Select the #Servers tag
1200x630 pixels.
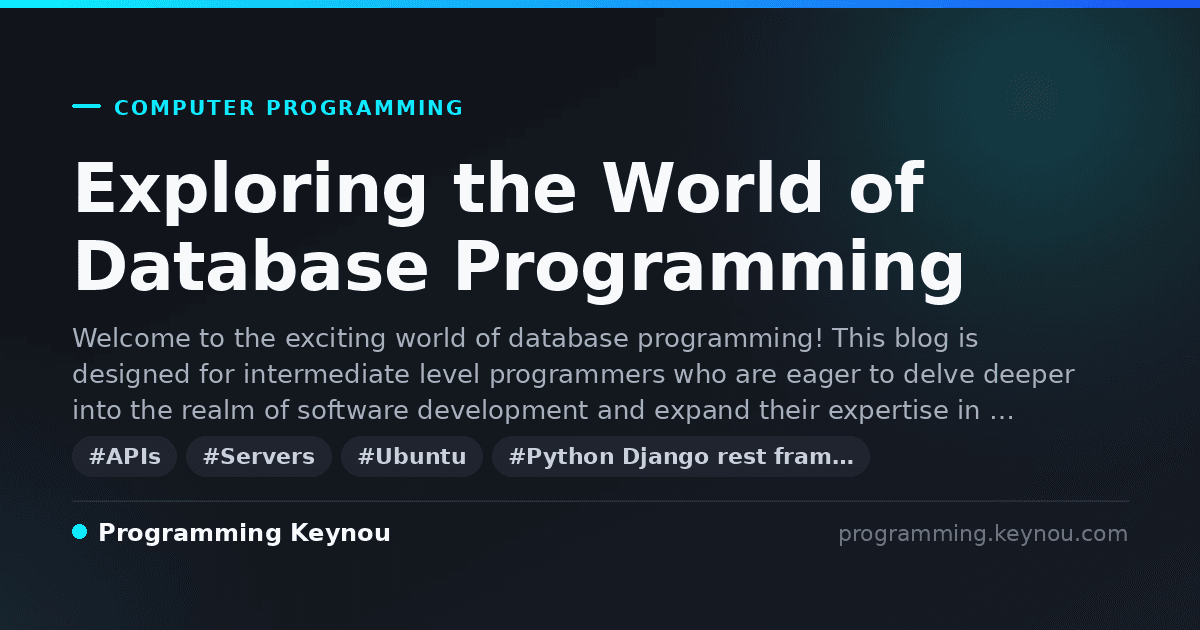[258, 457]
